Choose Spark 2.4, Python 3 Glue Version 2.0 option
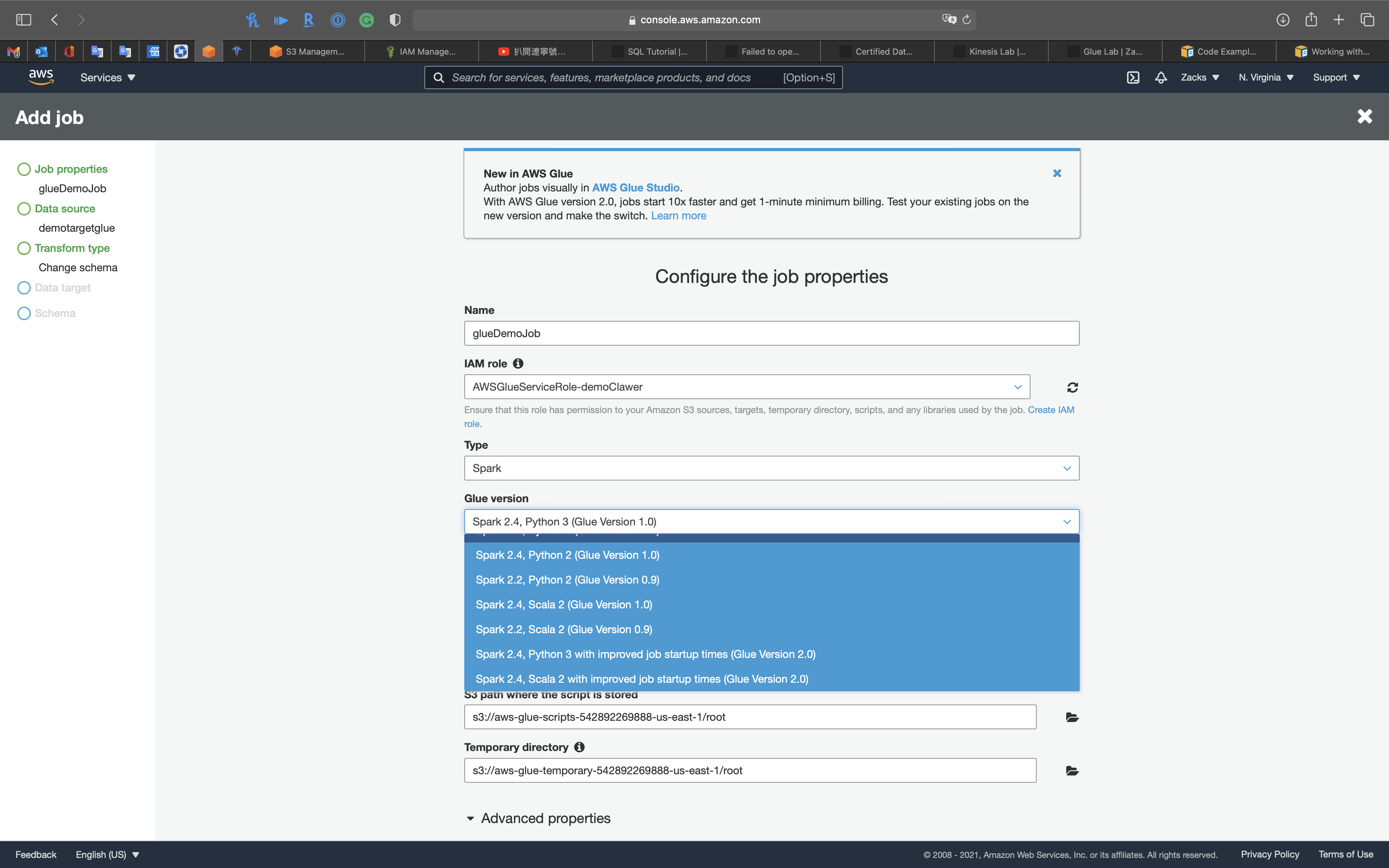 point(645,654)
